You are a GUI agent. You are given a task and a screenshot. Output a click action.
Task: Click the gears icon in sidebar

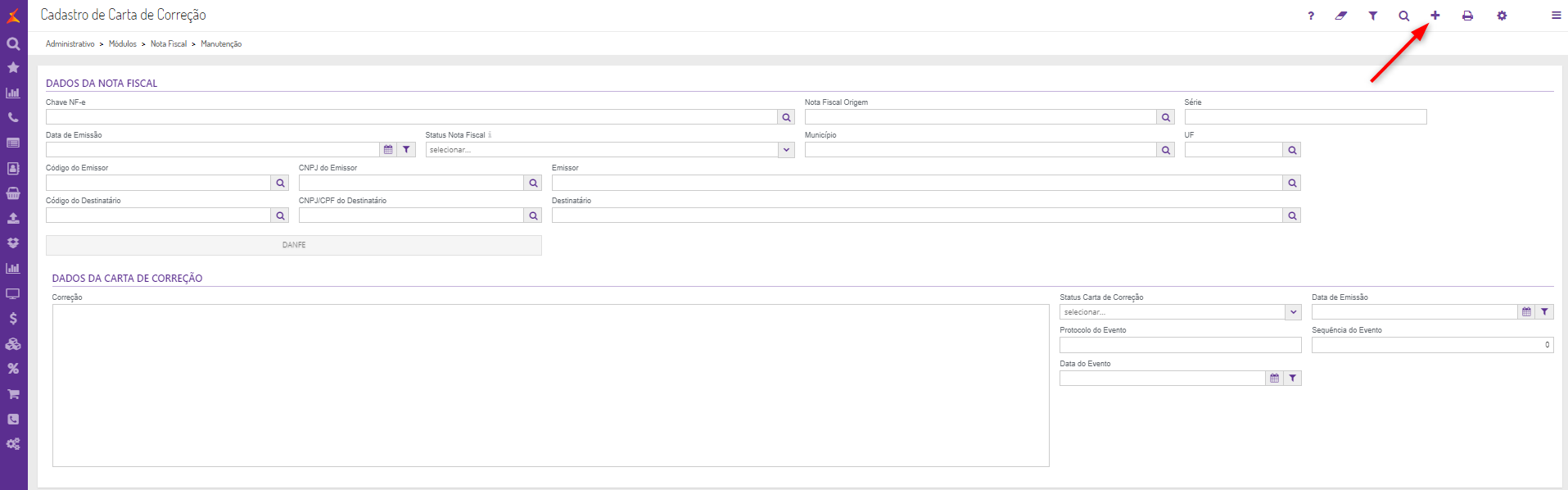[13, 444]
